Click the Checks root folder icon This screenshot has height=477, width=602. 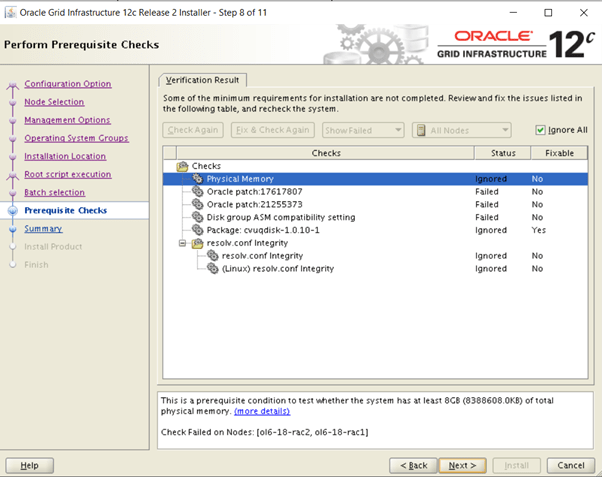tap(183, 166)
